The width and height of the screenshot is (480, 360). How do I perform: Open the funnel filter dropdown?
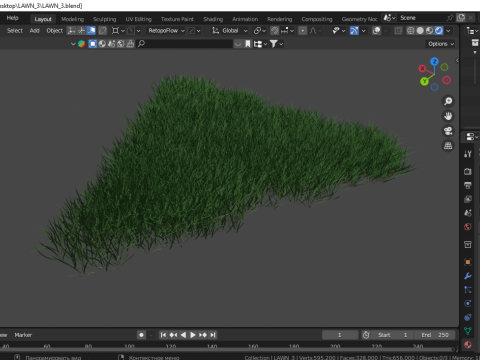(x=276, y=44)
